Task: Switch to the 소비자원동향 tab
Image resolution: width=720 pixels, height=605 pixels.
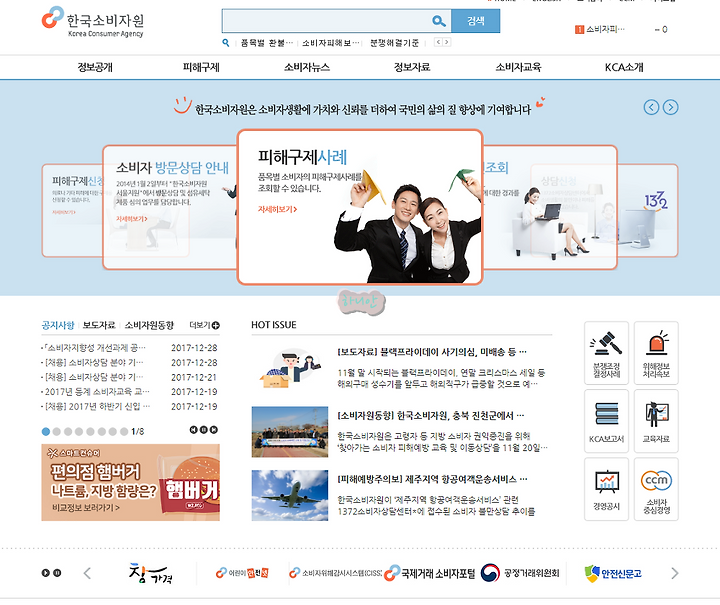Action: pyautogui.click(x=149, y=325)
